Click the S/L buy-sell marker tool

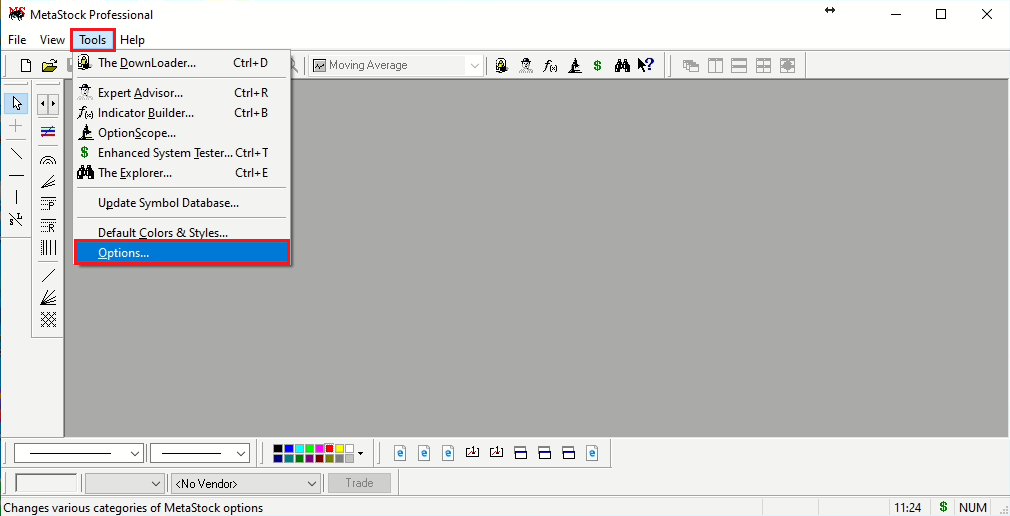click(x=16, y=219)
